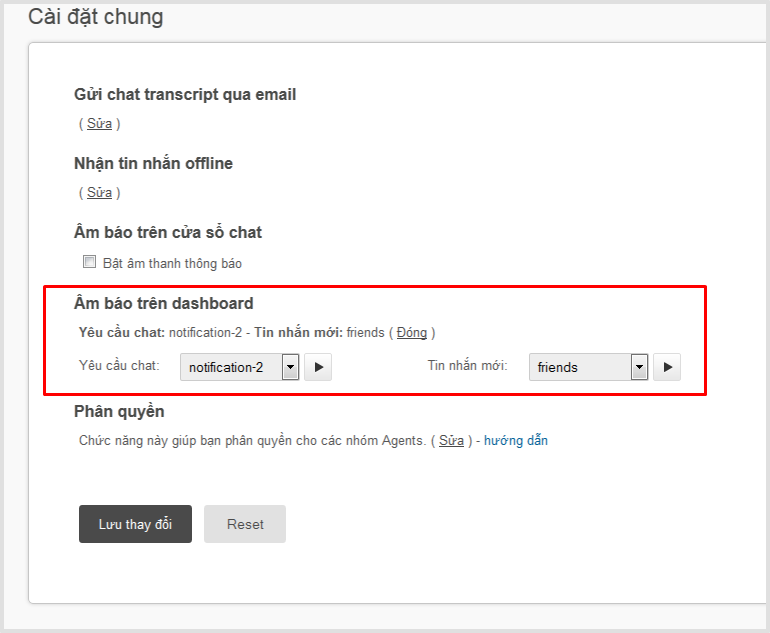Click Sửa under Gửi chat transcript qua email
Screen dimensions: 770x633
coord(99,123)
